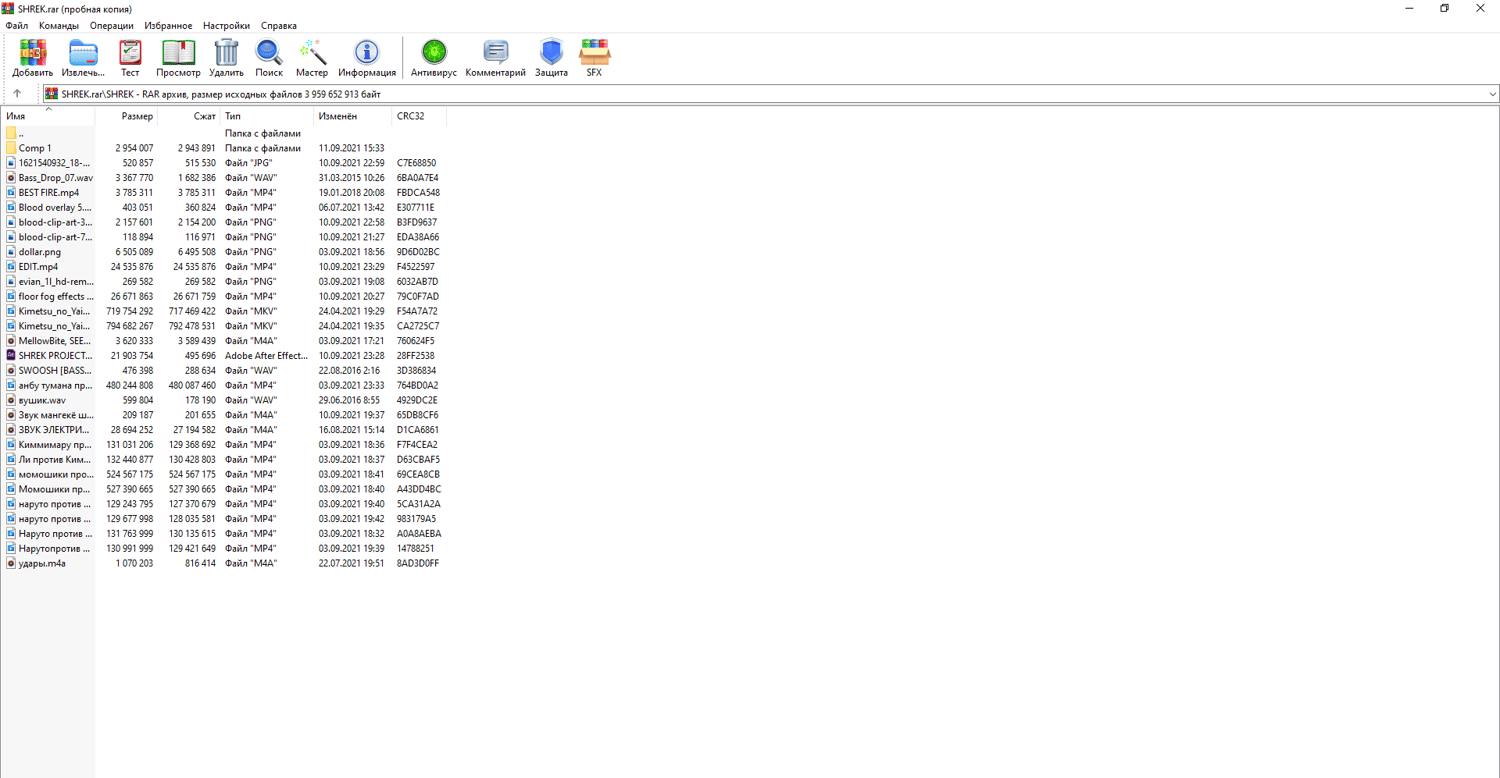Open the Настройки menu

pyautogui.click(x=226, y=26)
